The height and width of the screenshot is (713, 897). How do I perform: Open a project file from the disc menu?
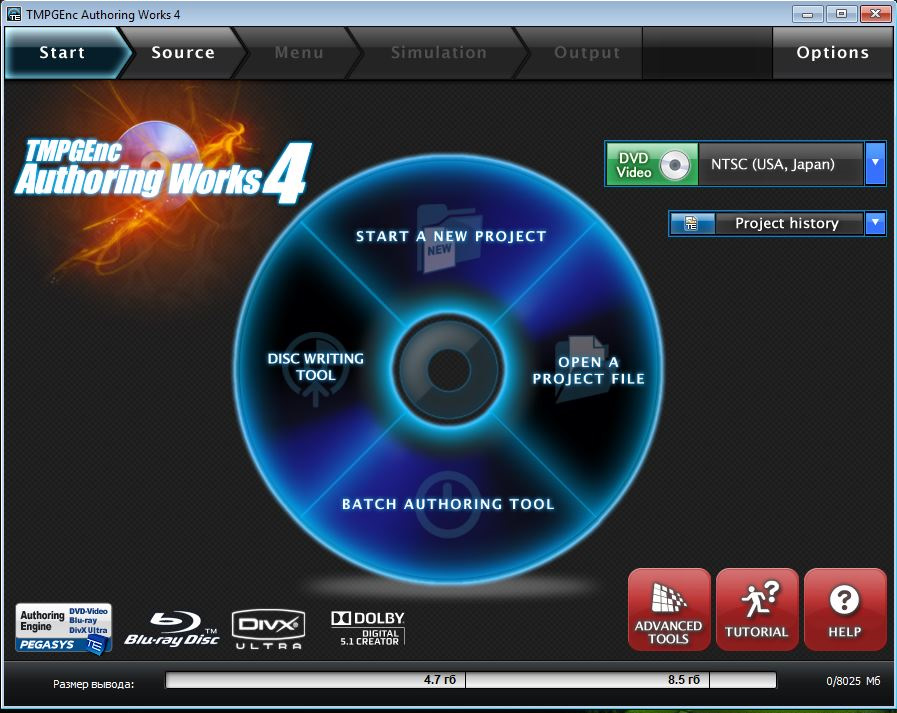[x=588, y=370]
